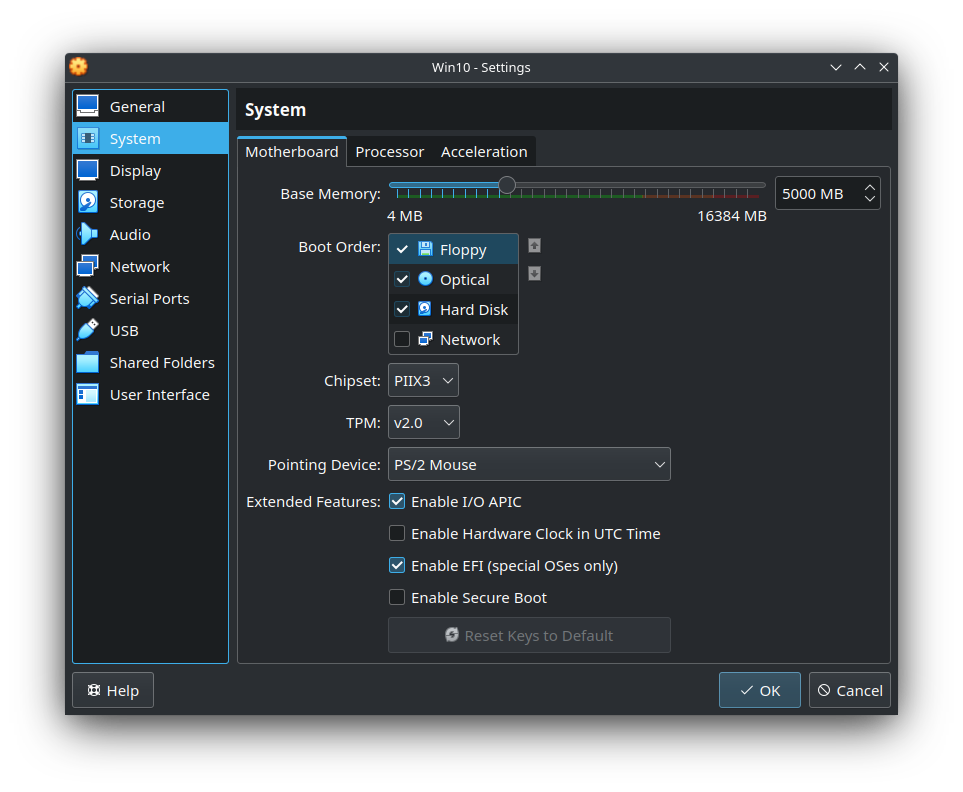Click the VirtualBox gear icon in title bar
The image size is (963, 792).
[79, 66]
